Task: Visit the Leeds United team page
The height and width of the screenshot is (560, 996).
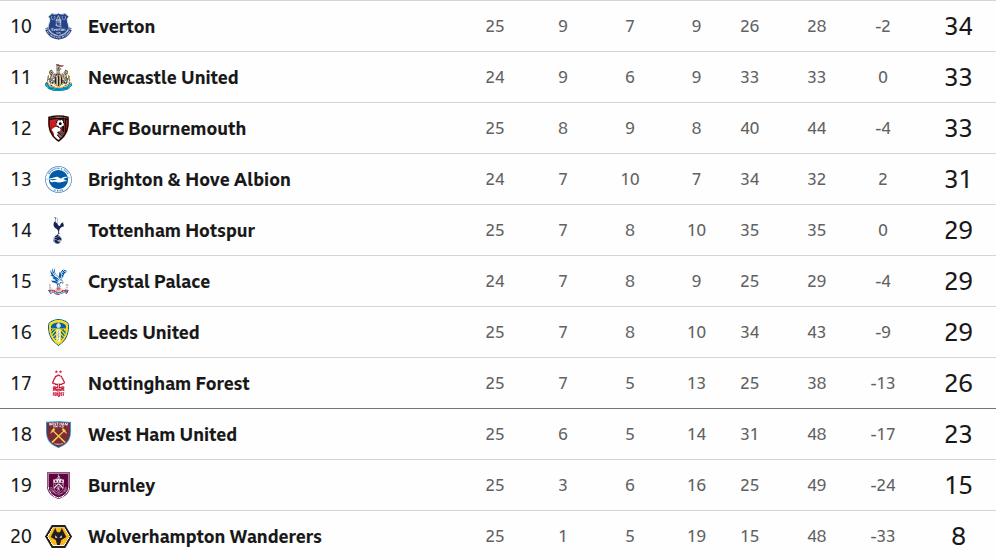Action: pyautogui.click(x=143, y=333)
